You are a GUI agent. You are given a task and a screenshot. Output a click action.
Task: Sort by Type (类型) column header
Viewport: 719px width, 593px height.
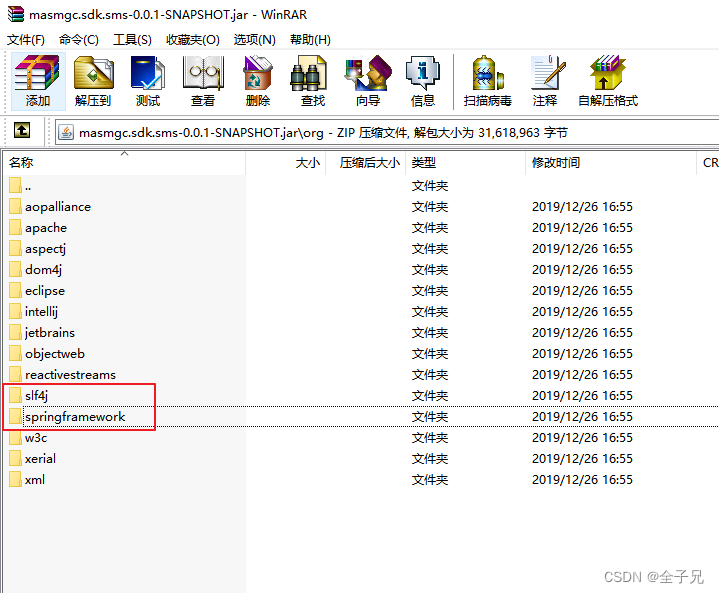coord(465,162)
